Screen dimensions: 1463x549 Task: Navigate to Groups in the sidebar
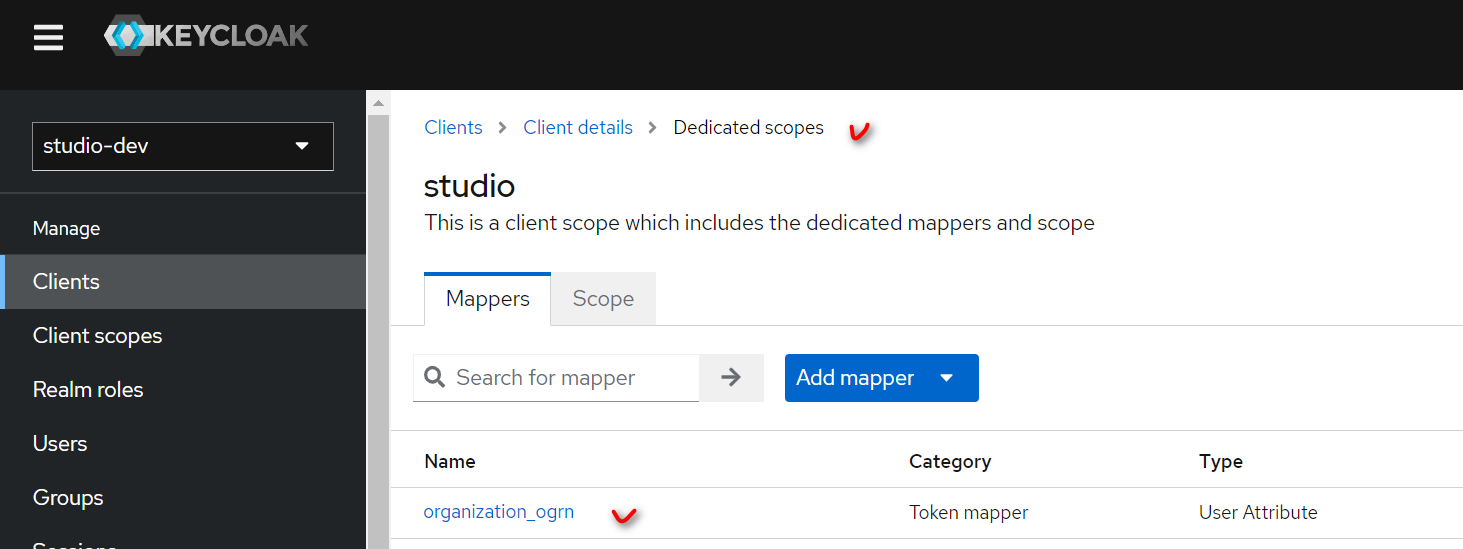68,498
